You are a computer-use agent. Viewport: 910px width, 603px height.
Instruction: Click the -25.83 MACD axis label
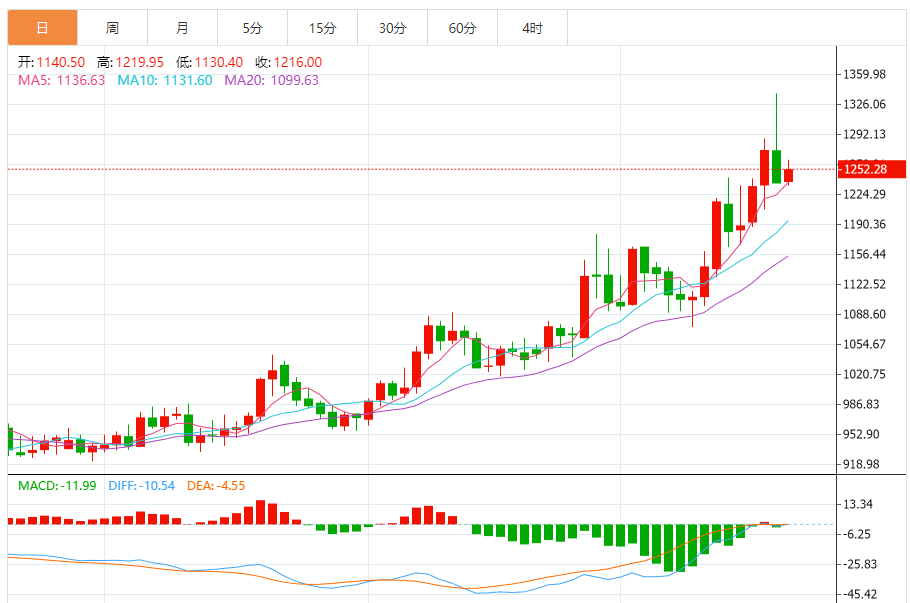pyautogui.click(x=860, y=564)
